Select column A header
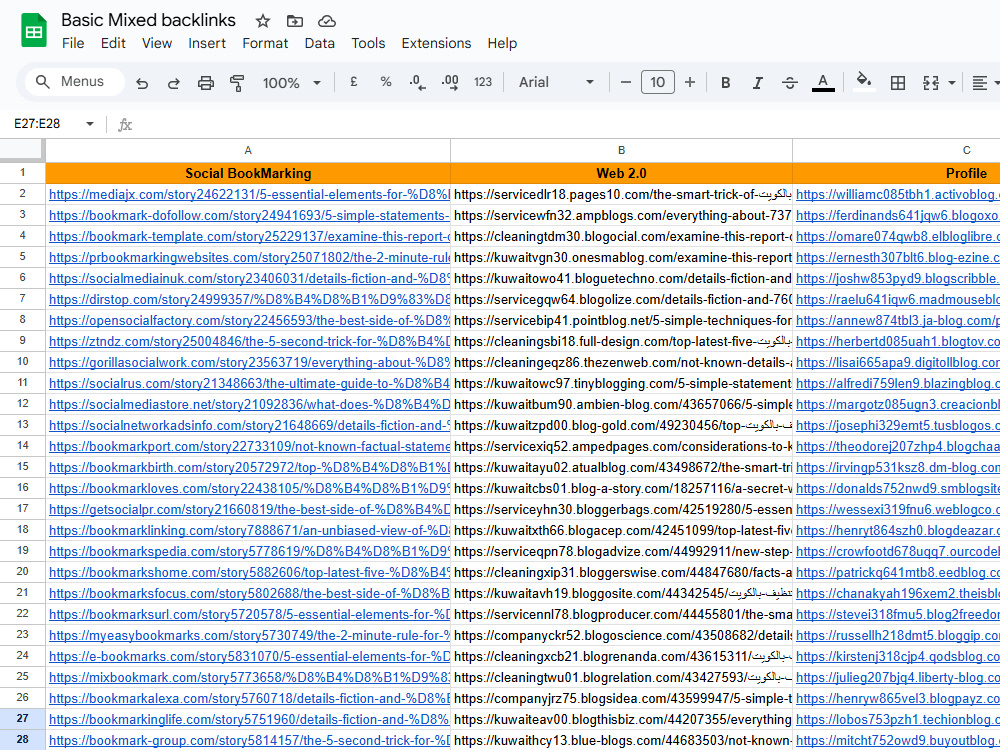 [248, 151]
